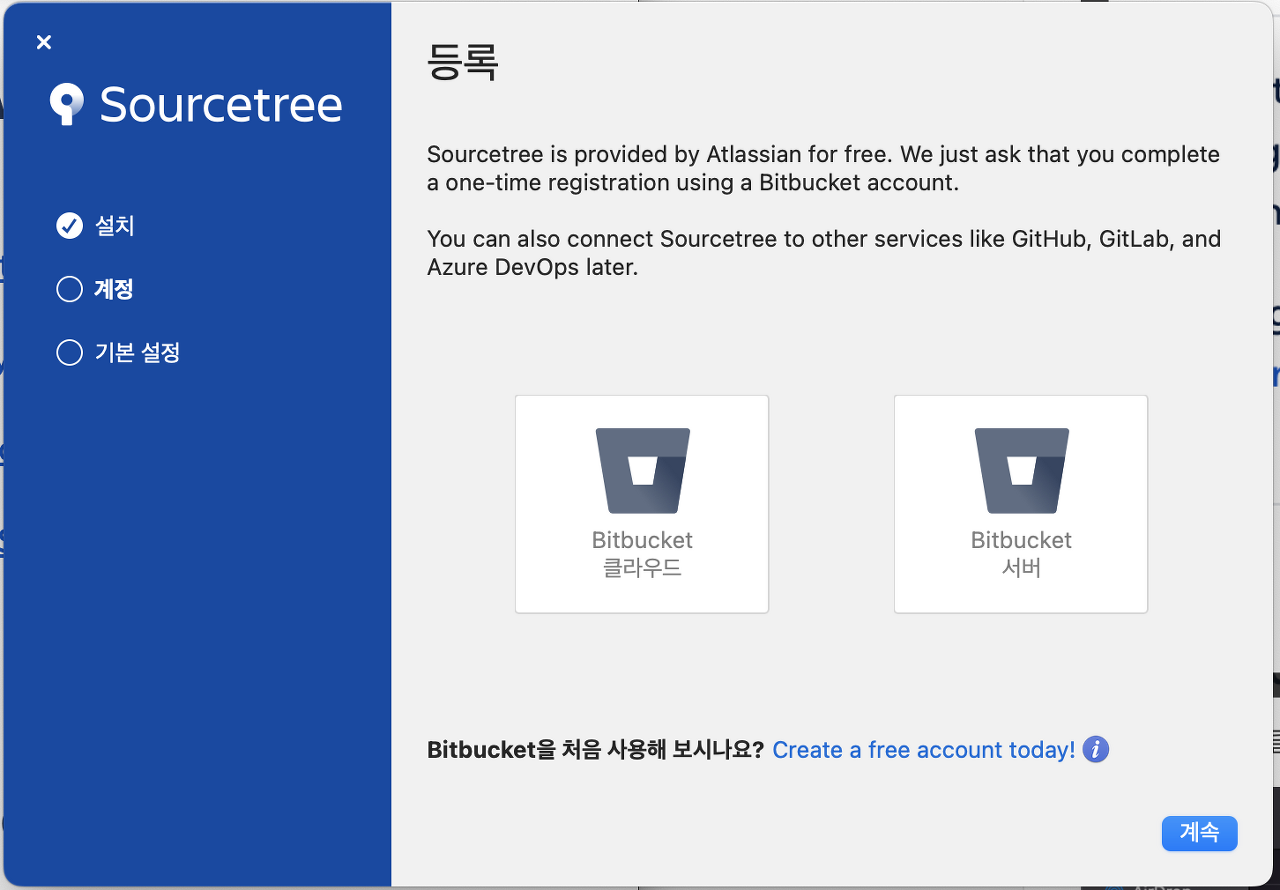
Task: Select the 설치 step checkmark
Action: pos(69,226)
